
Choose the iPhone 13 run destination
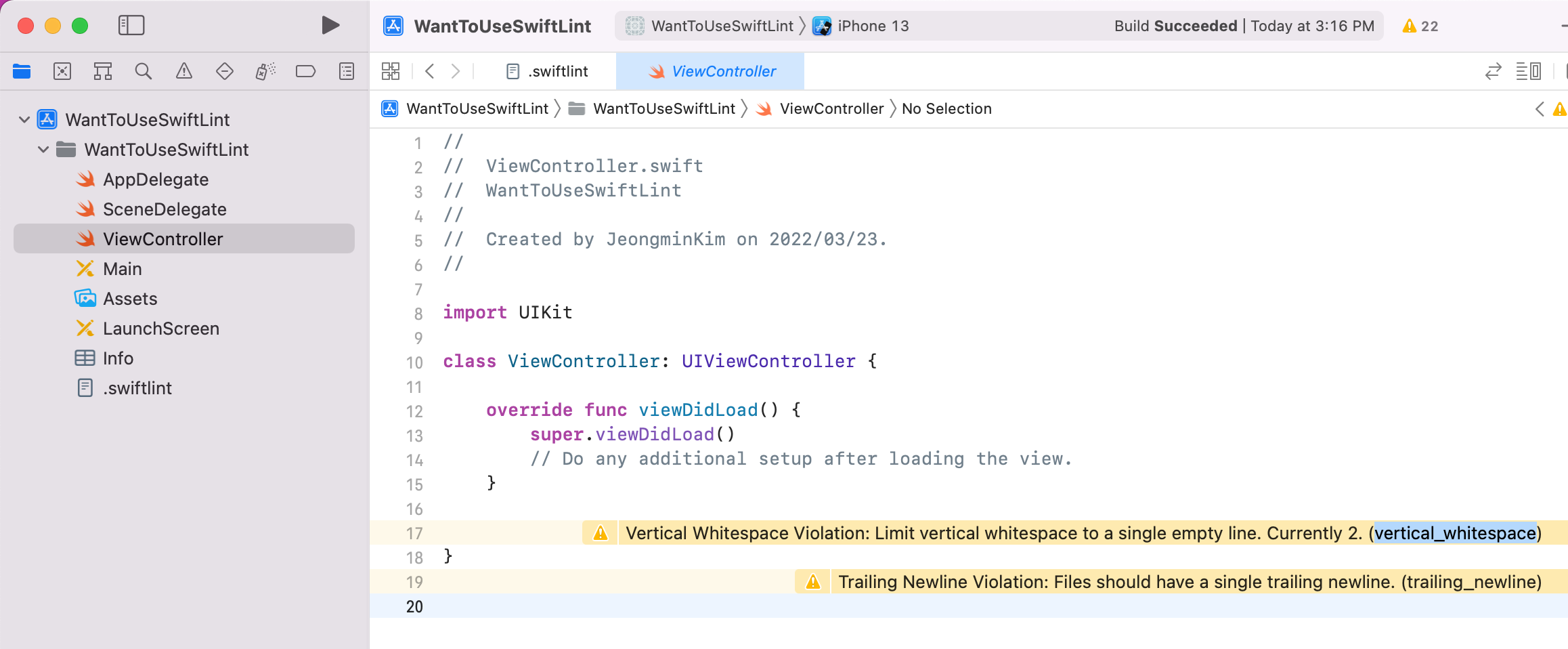[x=861, y=26]
